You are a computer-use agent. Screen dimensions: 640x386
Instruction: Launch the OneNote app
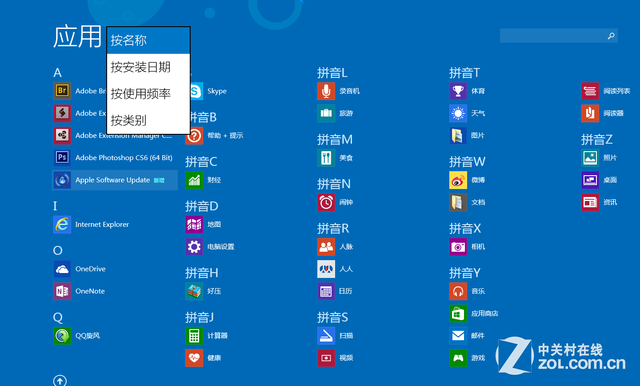coord(79,291)
